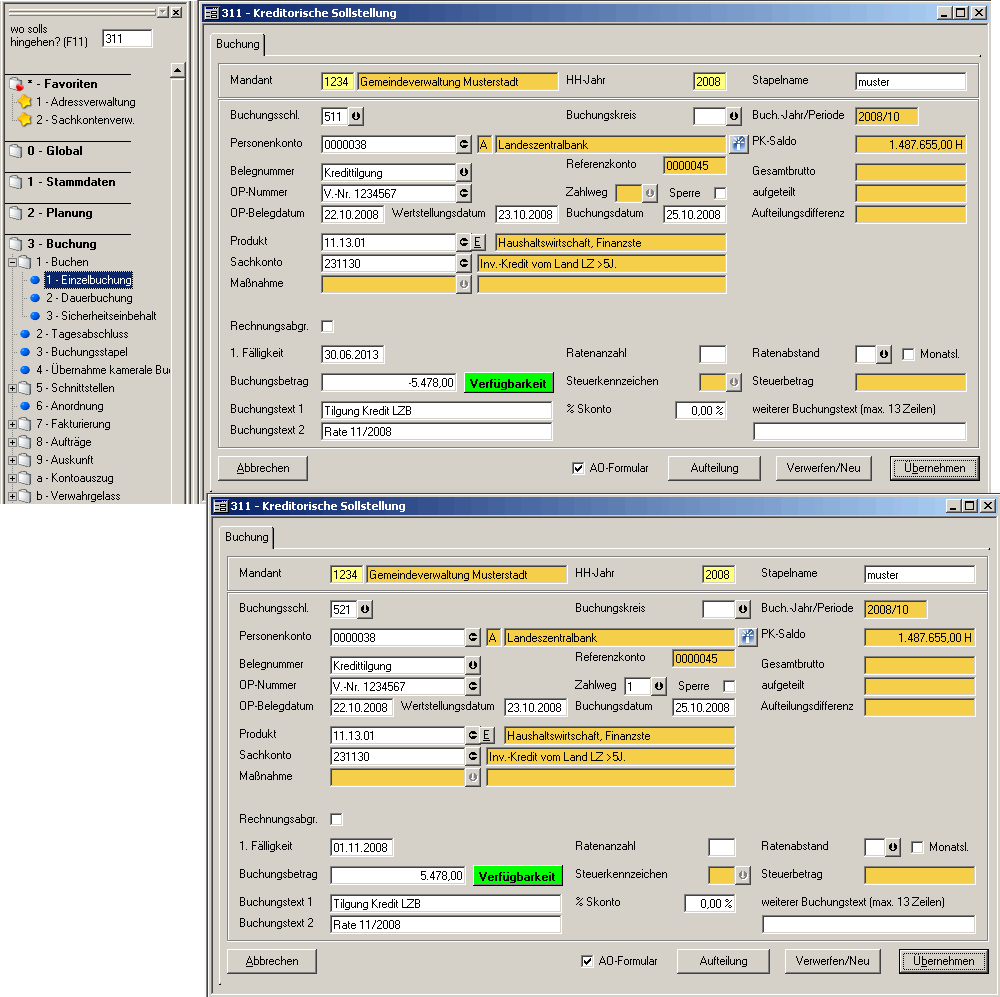Click the person lookup icon beside PK-Saldo in the Buchungsschl. 511 window
Screen dimensions: 1000x997
tap(738, 144)
